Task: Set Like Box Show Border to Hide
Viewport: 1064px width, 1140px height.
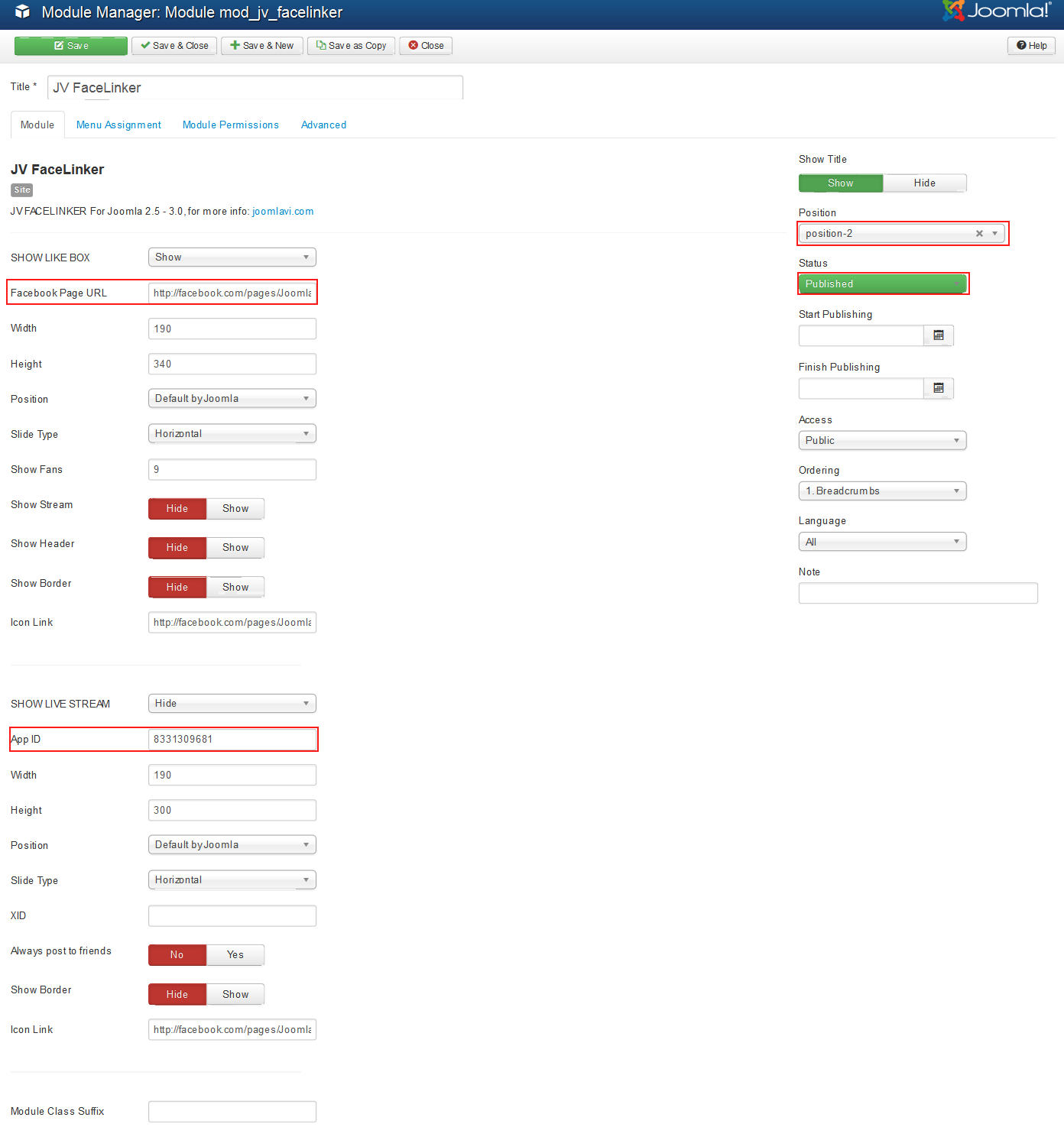Action: click(x=177, y=588)
